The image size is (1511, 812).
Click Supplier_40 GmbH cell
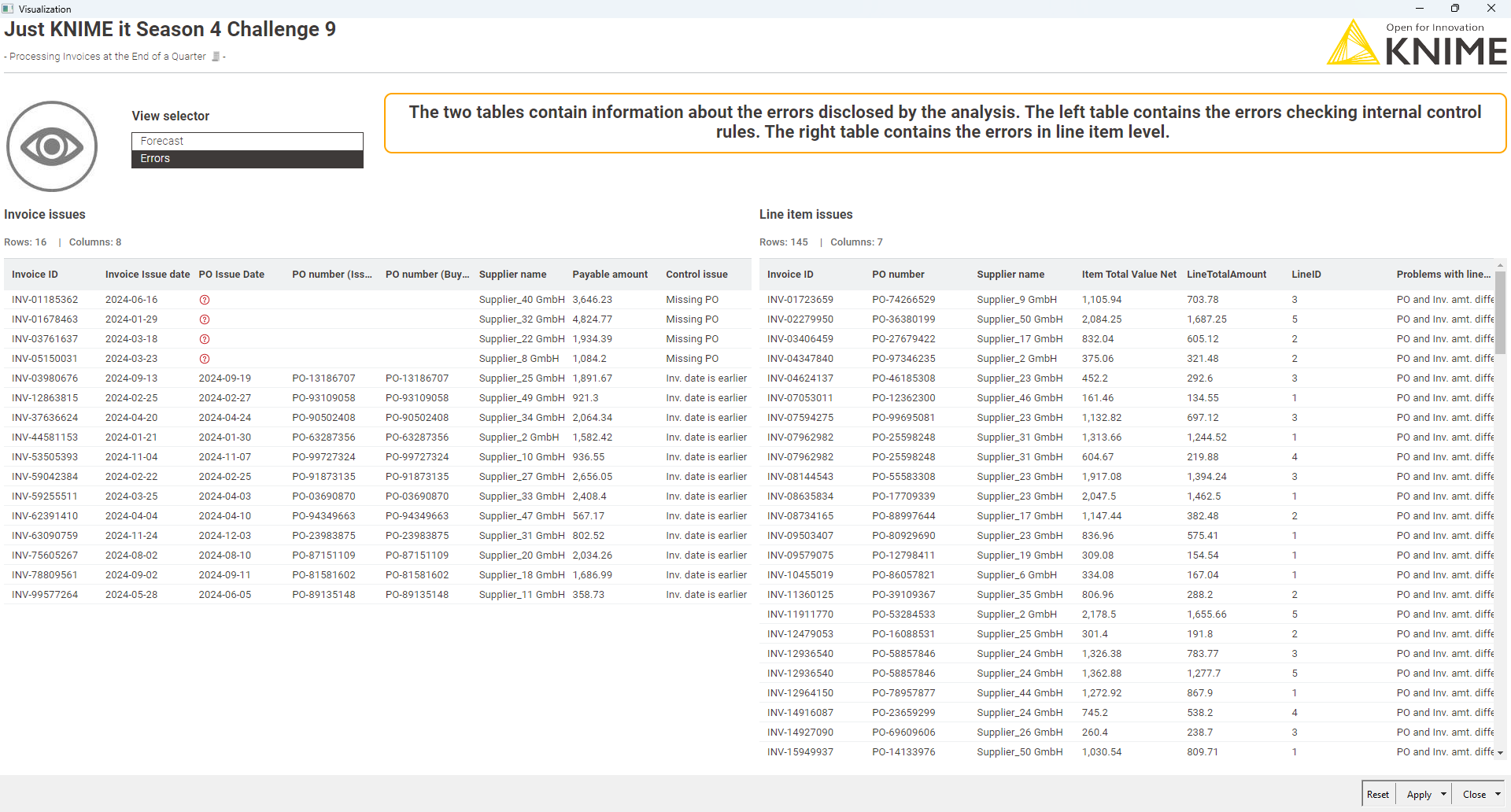click(522, 300)
